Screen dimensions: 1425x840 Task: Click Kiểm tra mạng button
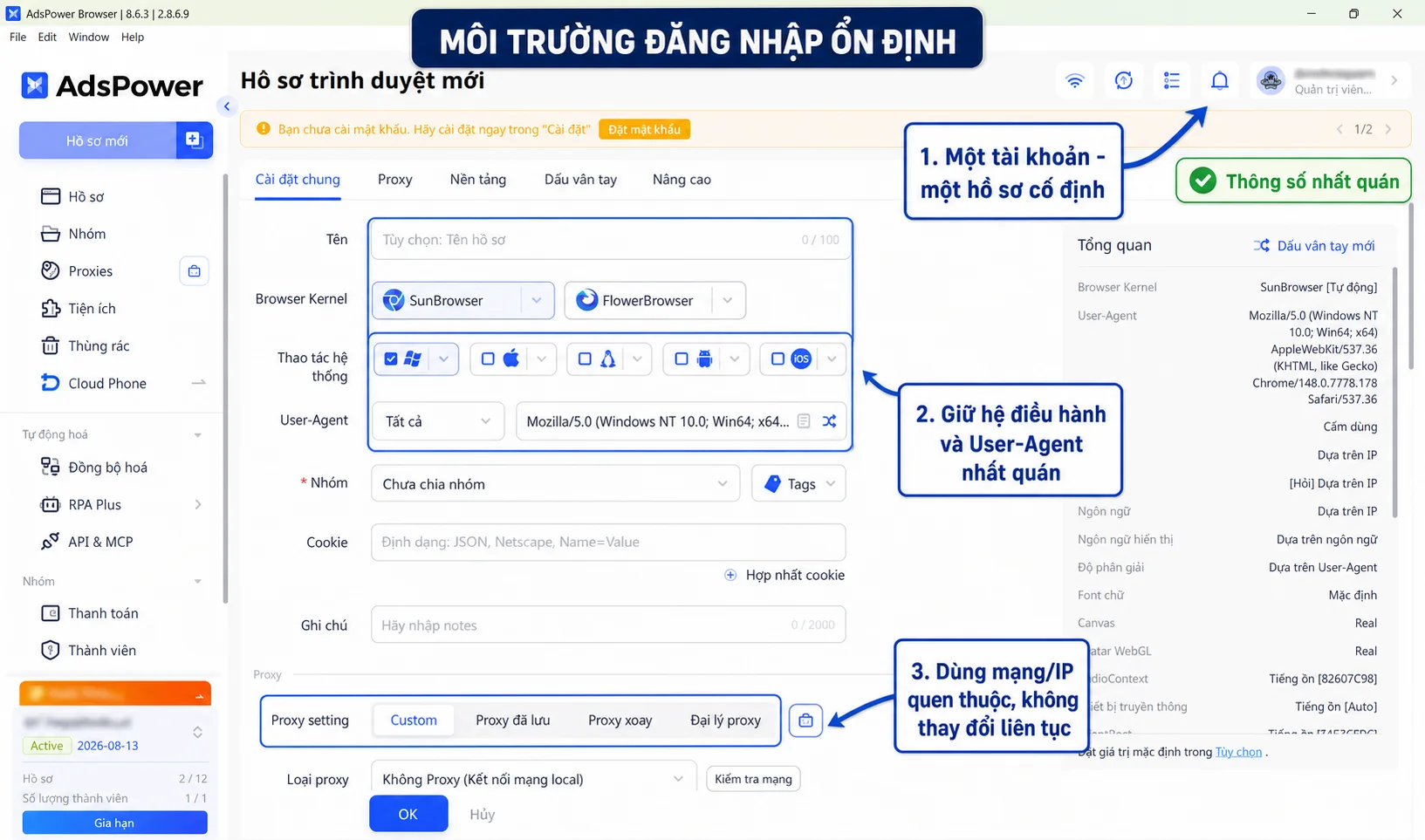tap(753, 779)
